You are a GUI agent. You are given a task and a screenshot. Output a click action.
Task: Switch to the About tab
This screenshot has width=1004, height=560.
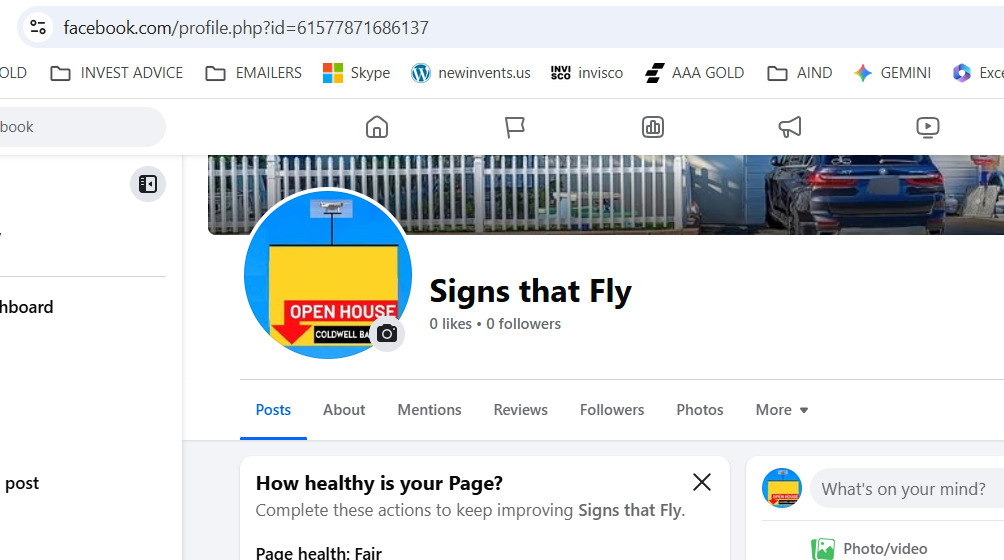pyautogui.click(x=344, y=410)
